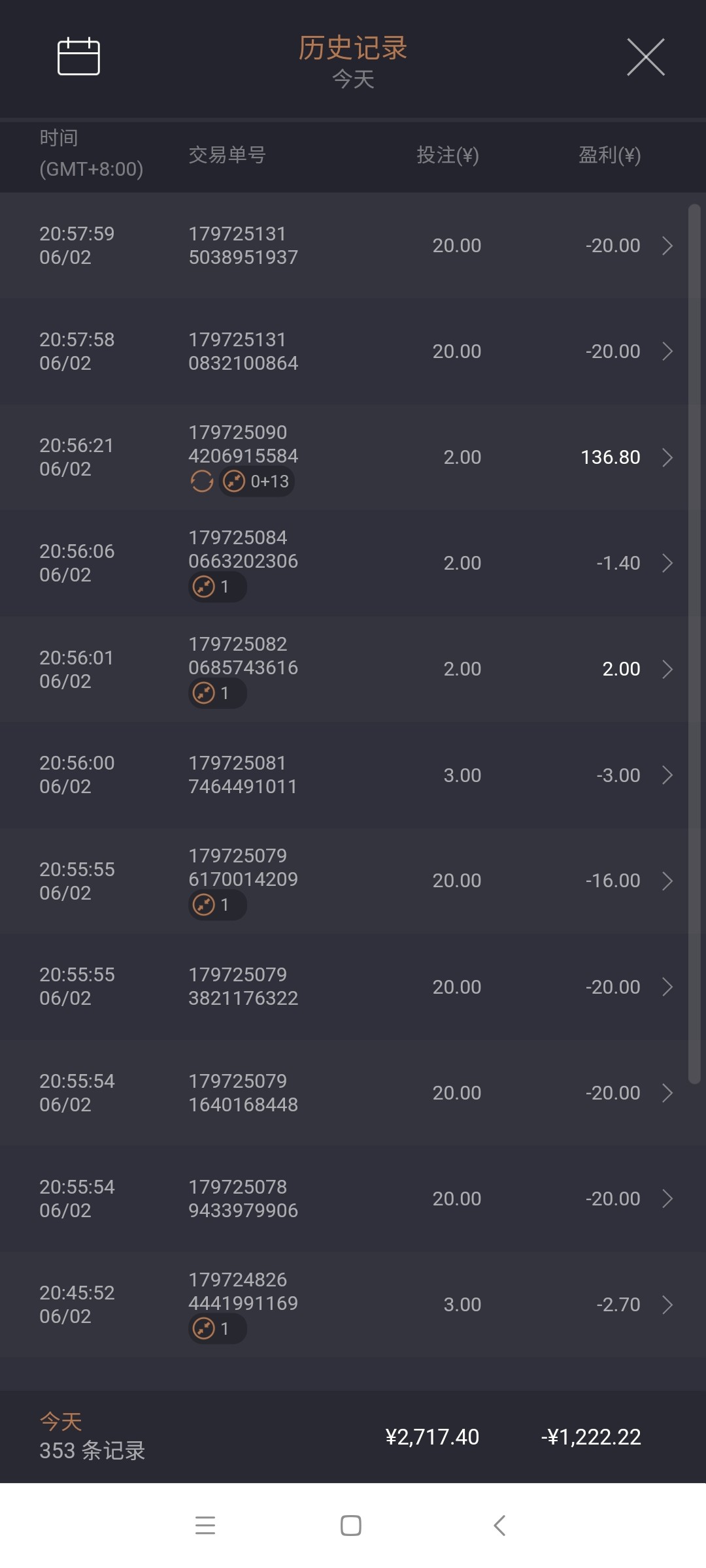Screen dimensions: 706x1568
Task: Tap the 0+13 free spins badge
Action: click(x=257, y=482)
